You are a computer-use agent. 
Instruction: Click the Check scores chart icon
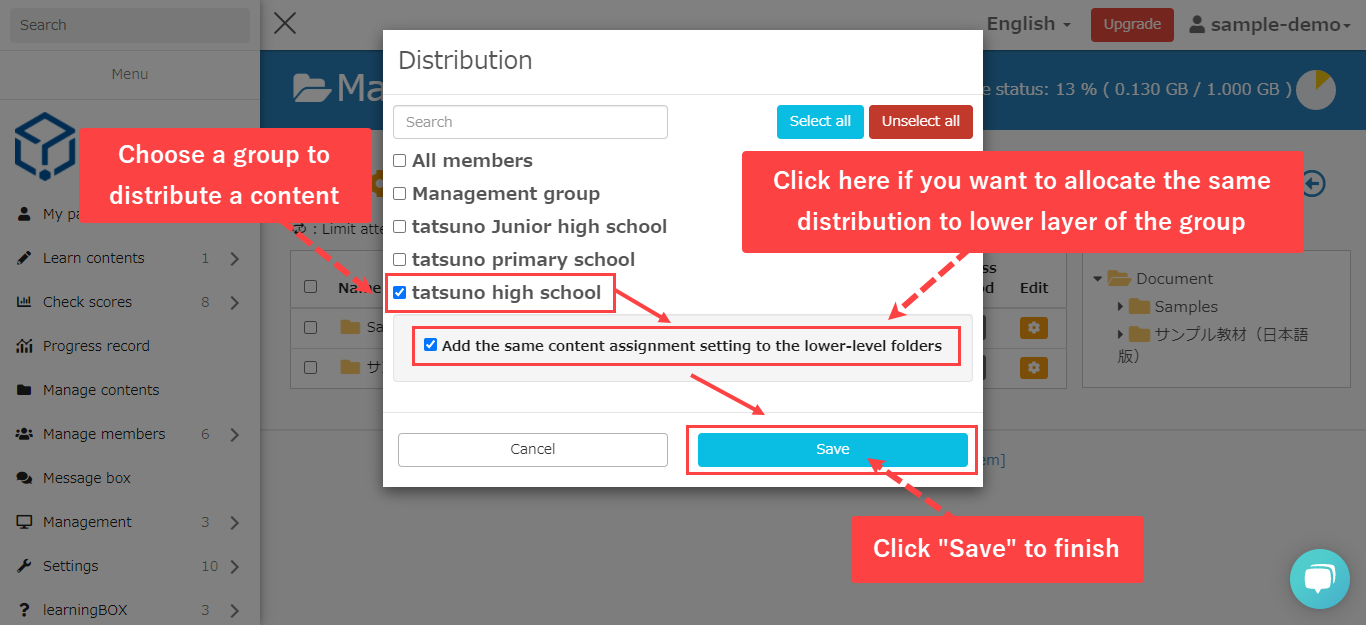[x=24, y=302]
